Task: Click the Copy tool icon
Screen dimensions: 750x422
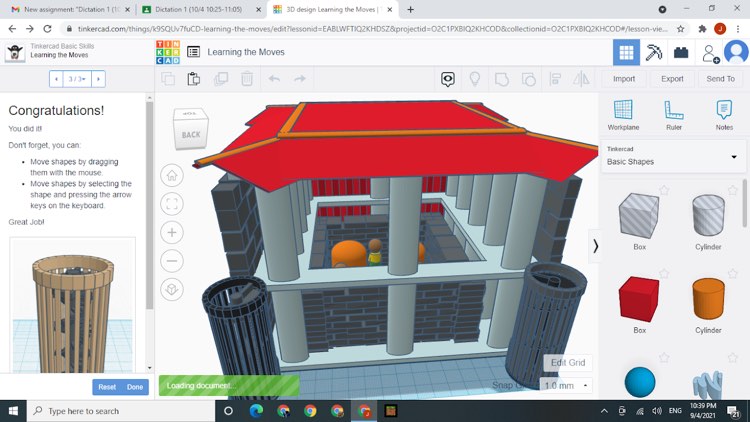Action: [168, 78]
